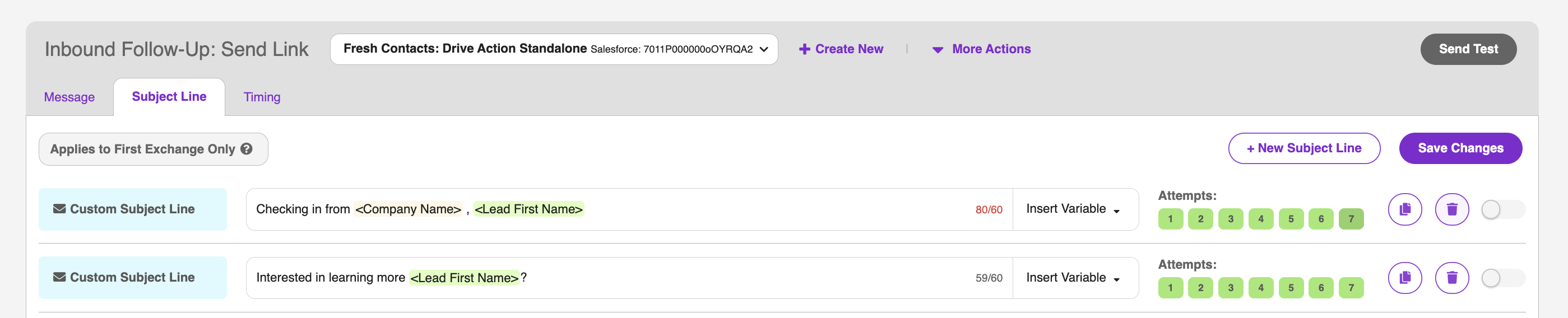The height and width of the screenshot is (318, 1568).
Task: Click into the 'Checking in from' subject field
Action: click(x=629, y=209)
